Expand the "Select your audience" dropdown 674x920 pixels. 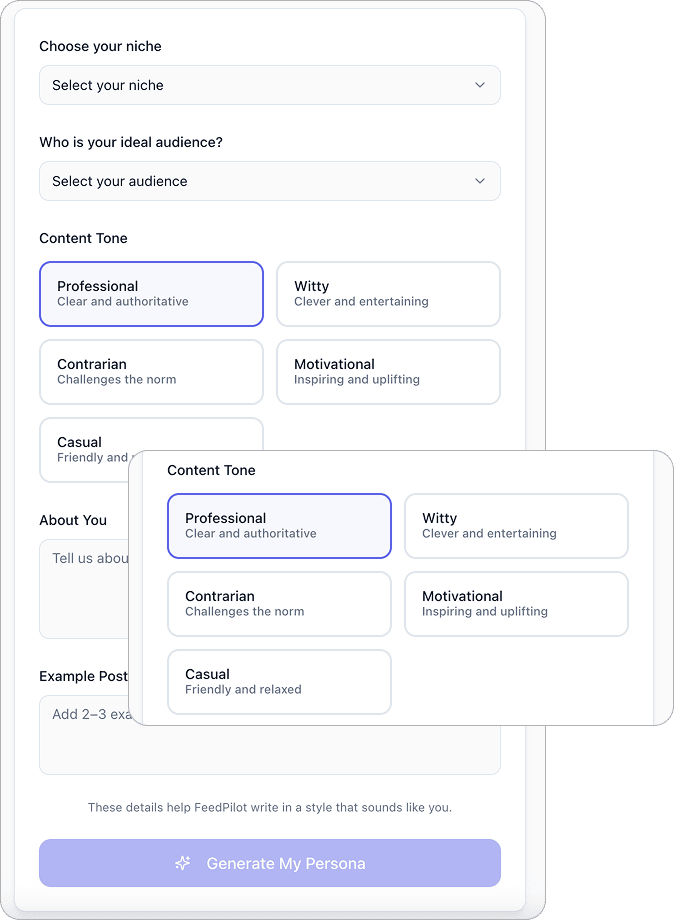269,181
